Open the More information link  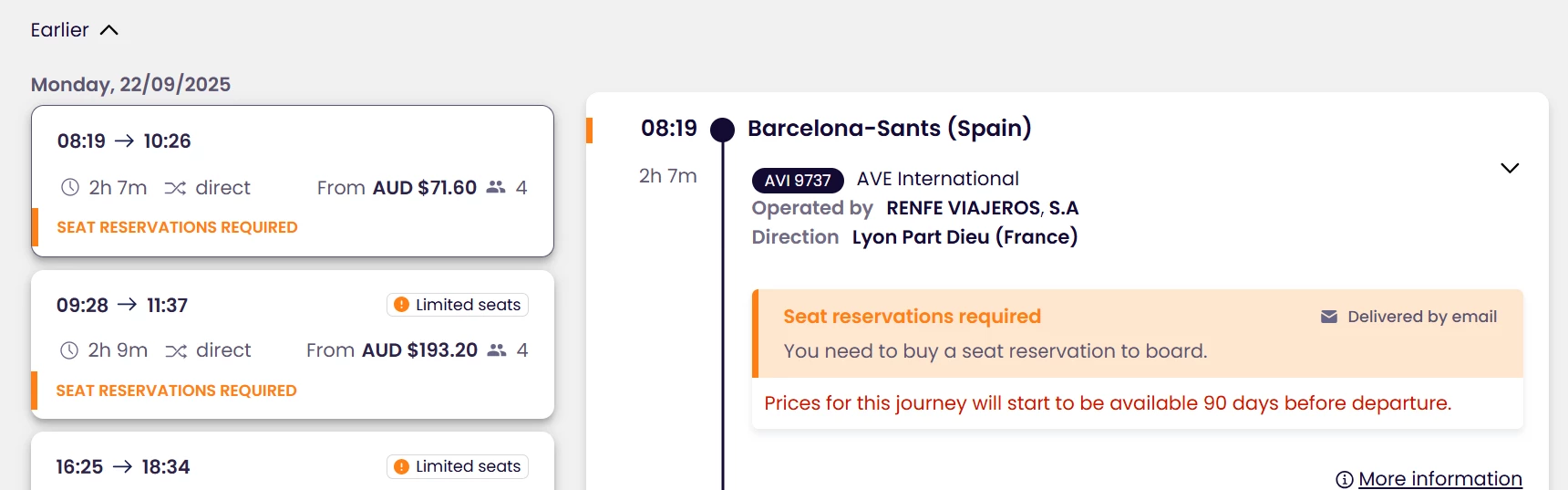[1439, 478]
